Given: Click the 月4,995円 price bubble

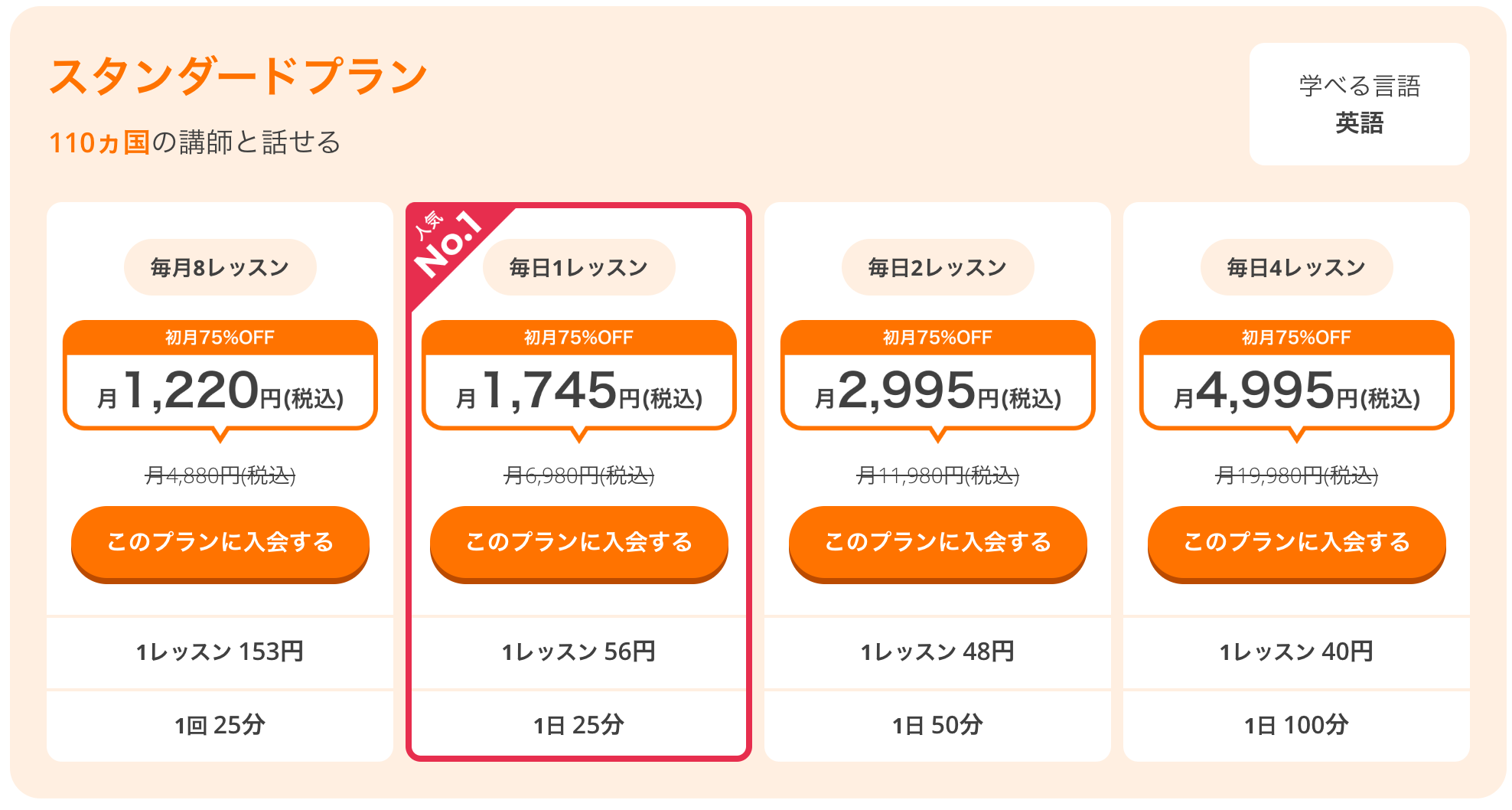Looking at the screenshot, I should 1297,381.
